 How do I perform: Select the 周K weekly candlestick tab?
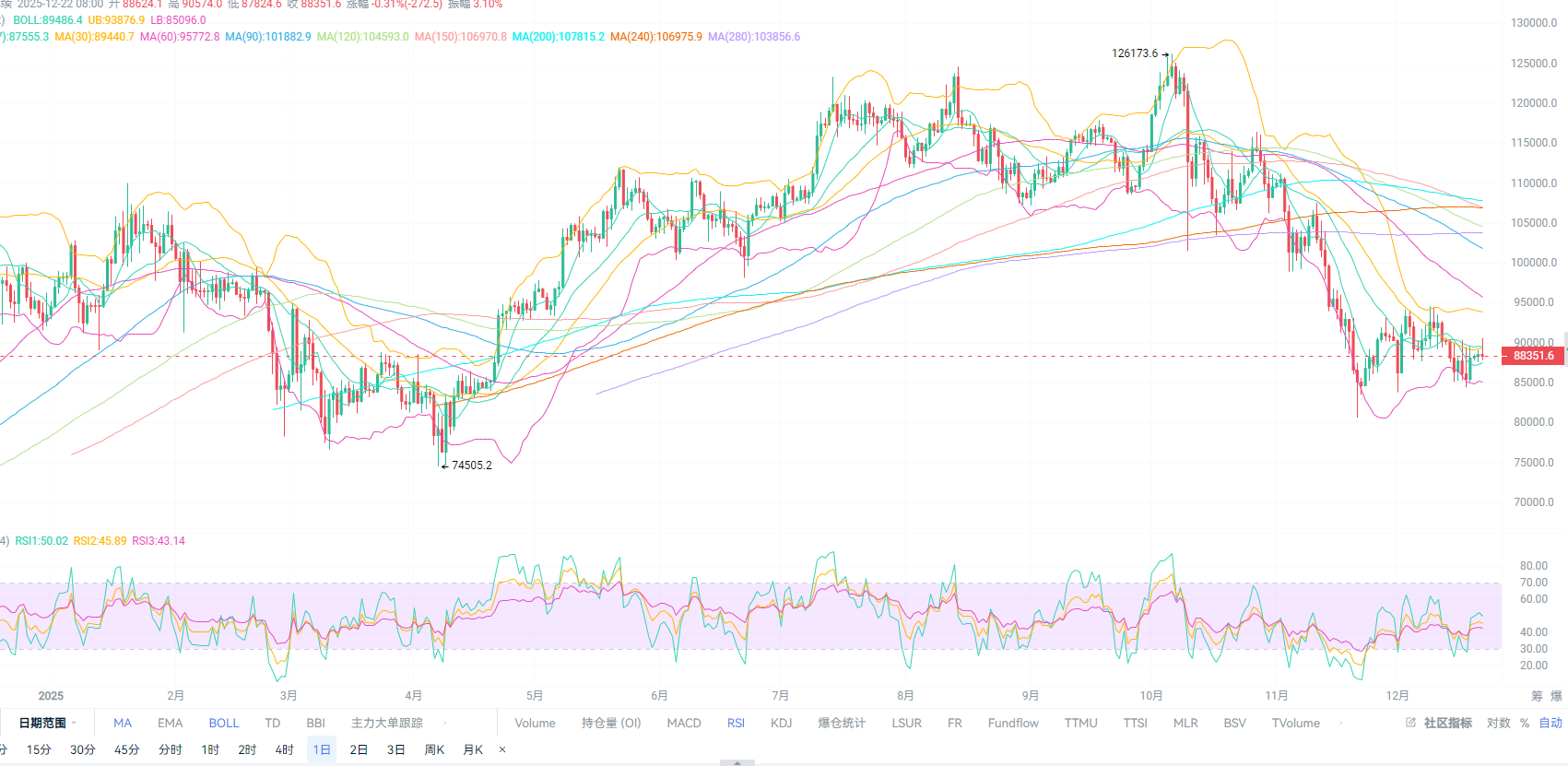[434, 749]
